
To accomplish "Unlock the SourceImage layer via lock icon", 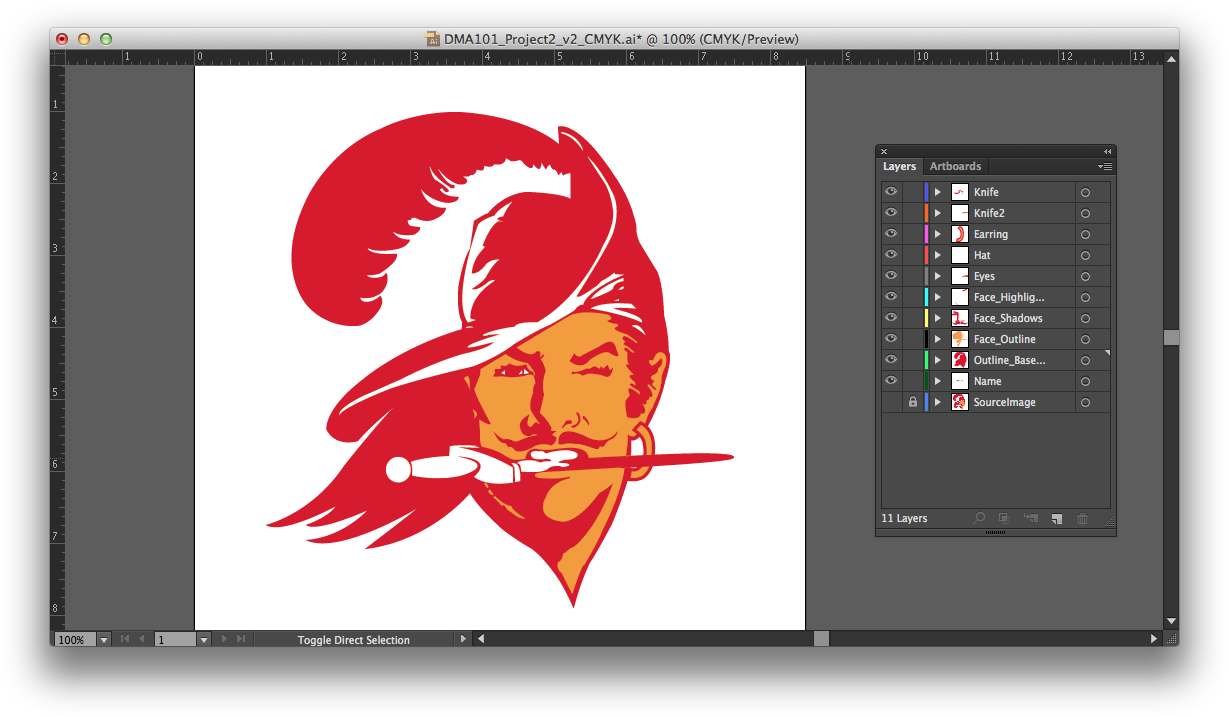I will pyautogui.click(x=912, y=402).
